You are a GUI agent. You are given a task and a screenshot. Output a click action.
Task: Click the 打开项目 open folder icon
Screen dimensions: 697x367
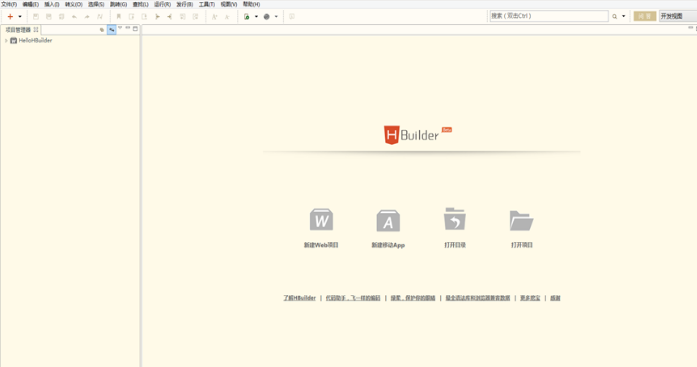click(521, 220)
